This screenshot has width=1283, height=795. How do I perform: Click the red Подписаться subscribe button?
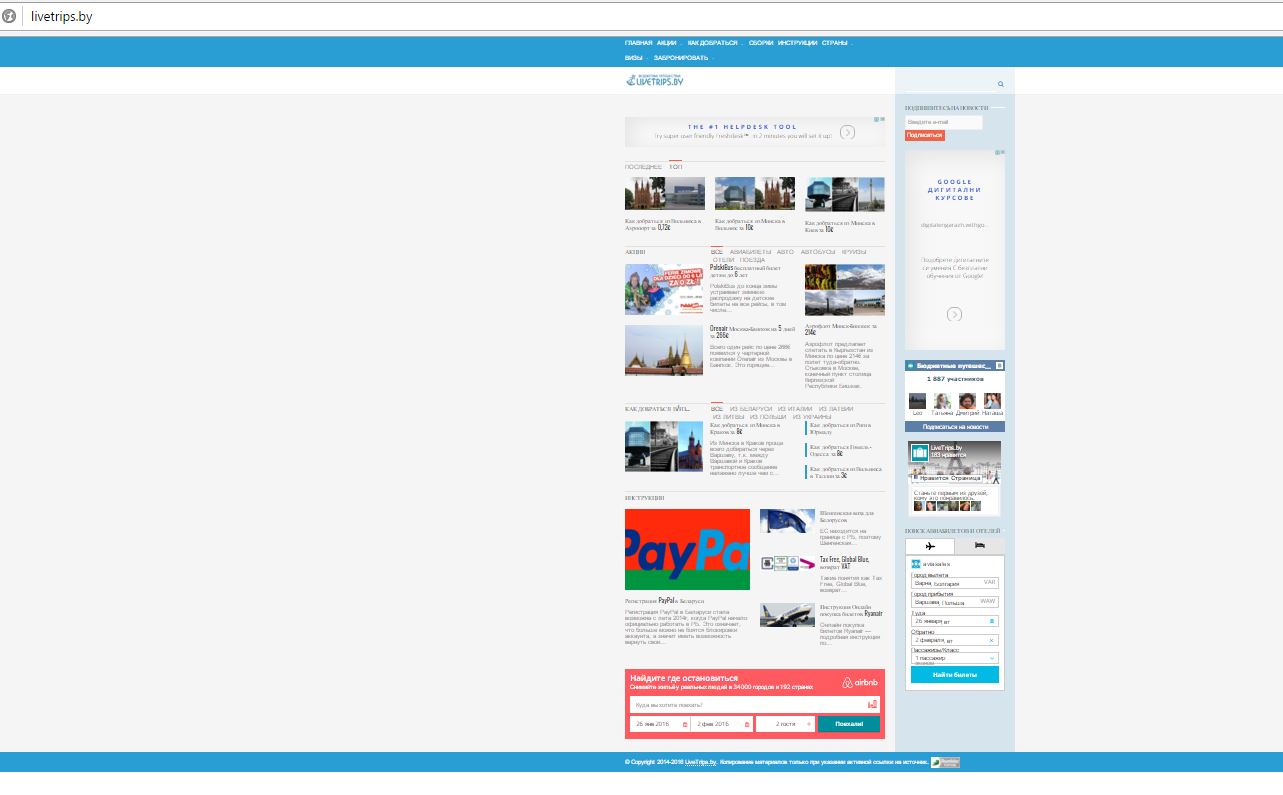[x=925, y=135]
